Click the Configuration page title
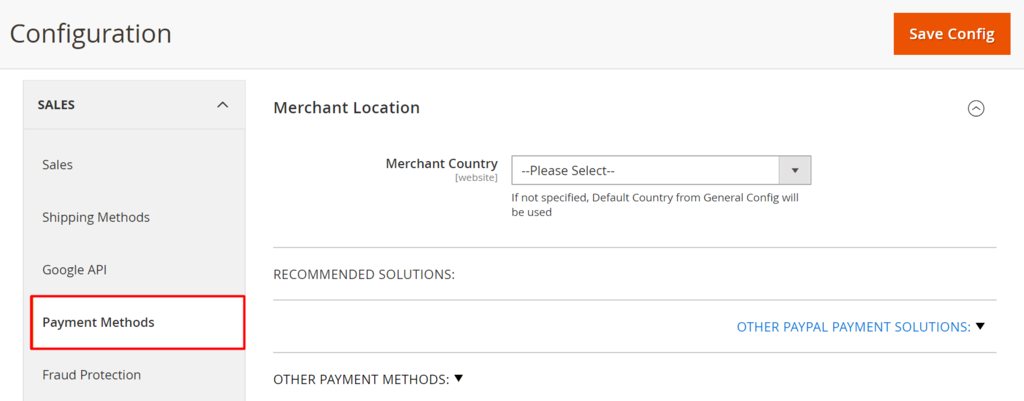Image resolution: width=1024 pixels, height=401 pixels. pos(91,33)
